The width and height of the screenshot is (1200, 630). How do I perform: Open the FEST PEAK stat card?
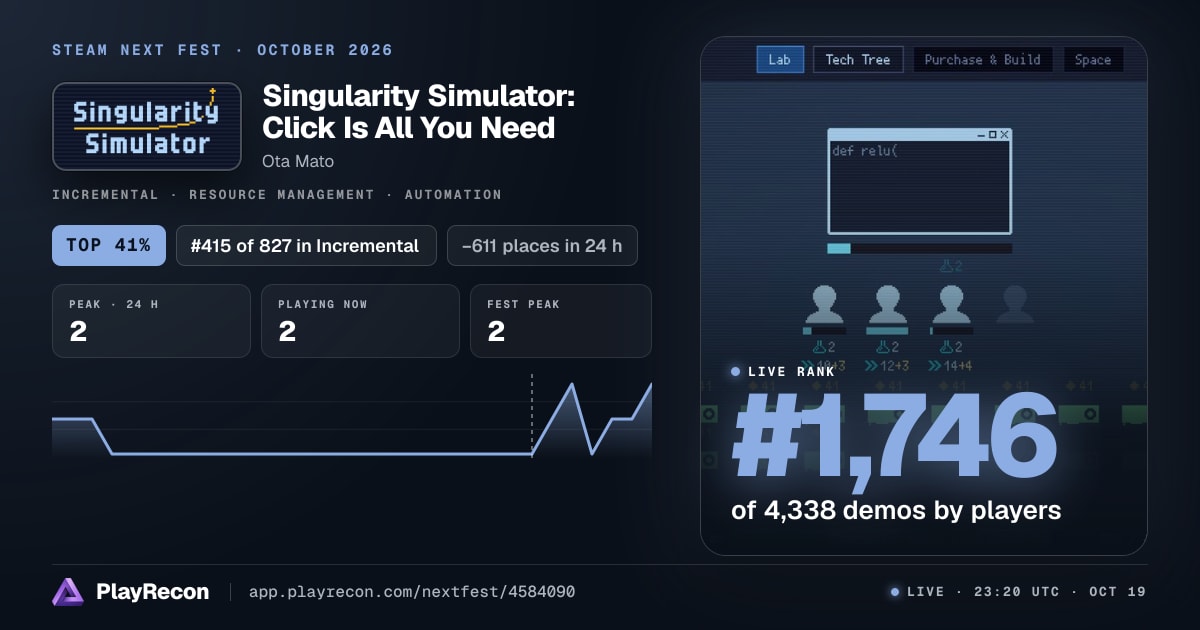coord(560,321)
